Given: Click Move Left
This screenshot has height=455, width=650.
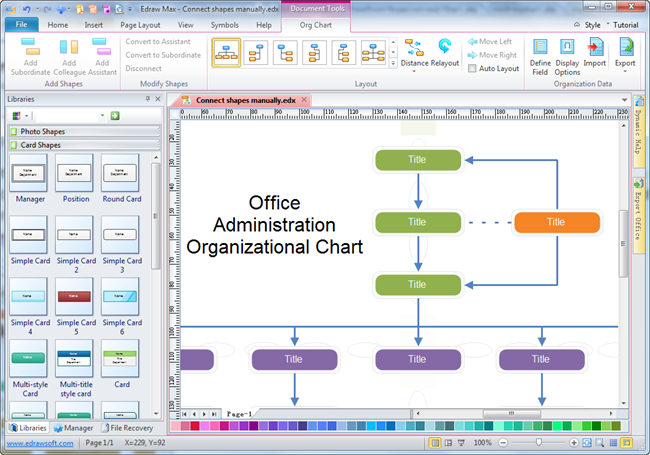Looking at the screenshot, I should click(490, 41).
